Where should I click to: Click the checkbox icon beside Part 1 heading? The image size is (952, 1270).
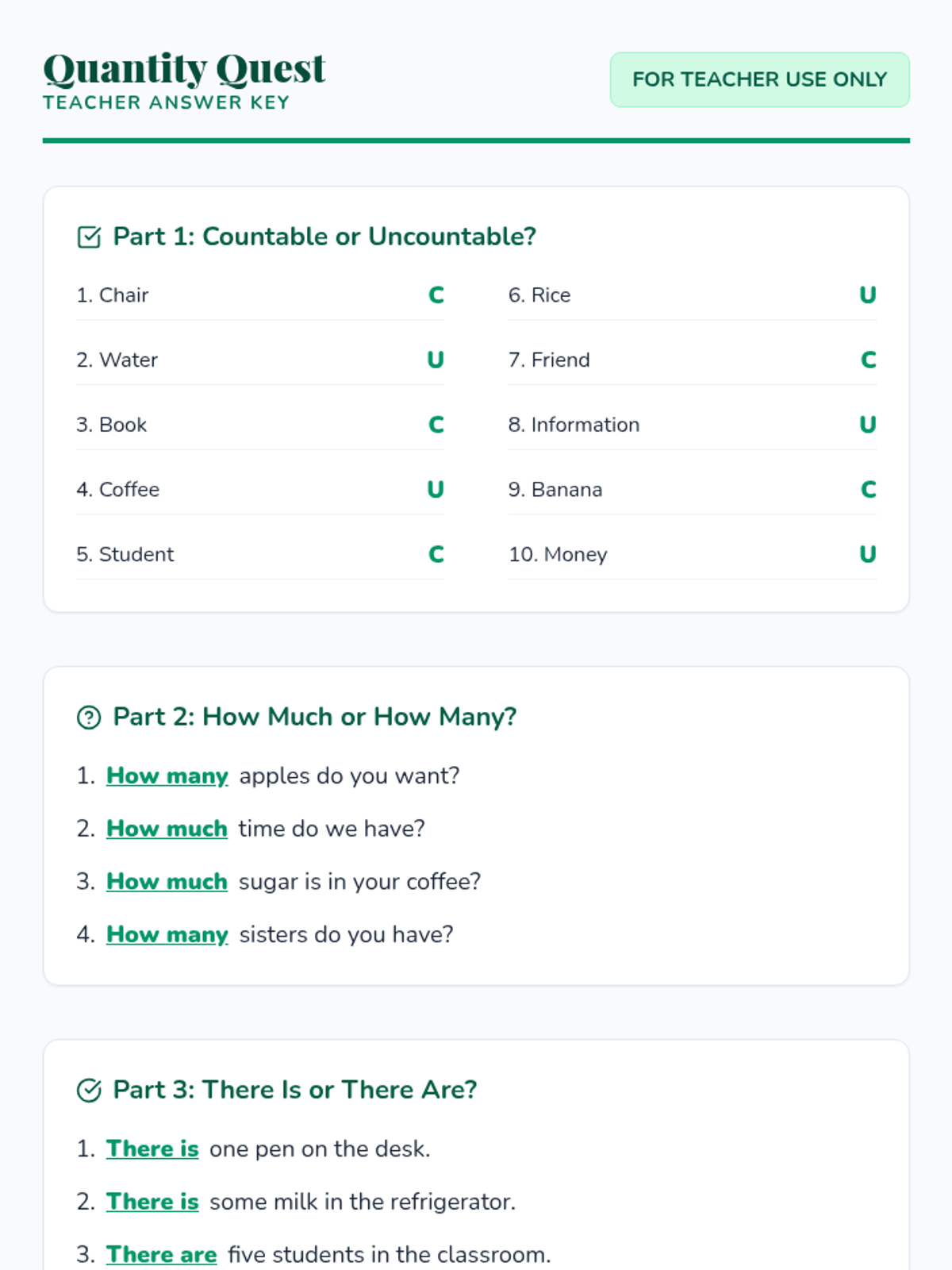89,237
